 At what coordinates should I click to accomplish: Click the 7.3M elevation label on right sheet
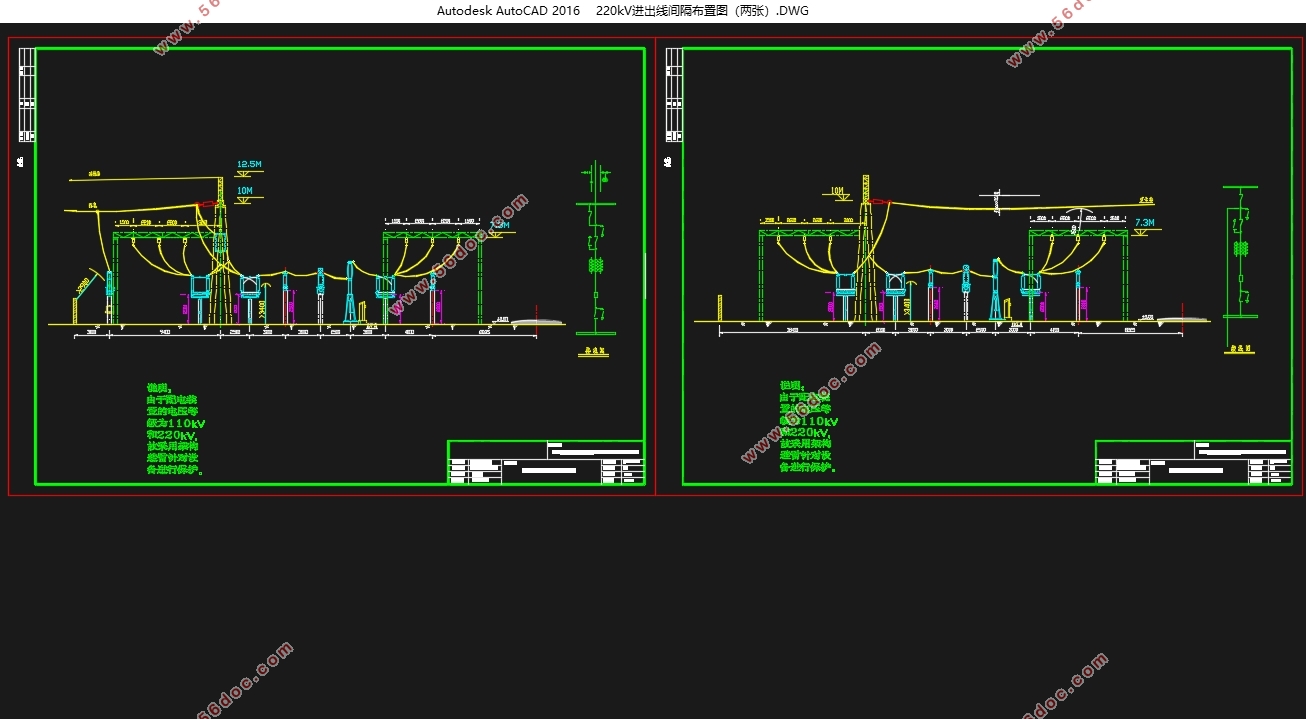pos(1145,222)
